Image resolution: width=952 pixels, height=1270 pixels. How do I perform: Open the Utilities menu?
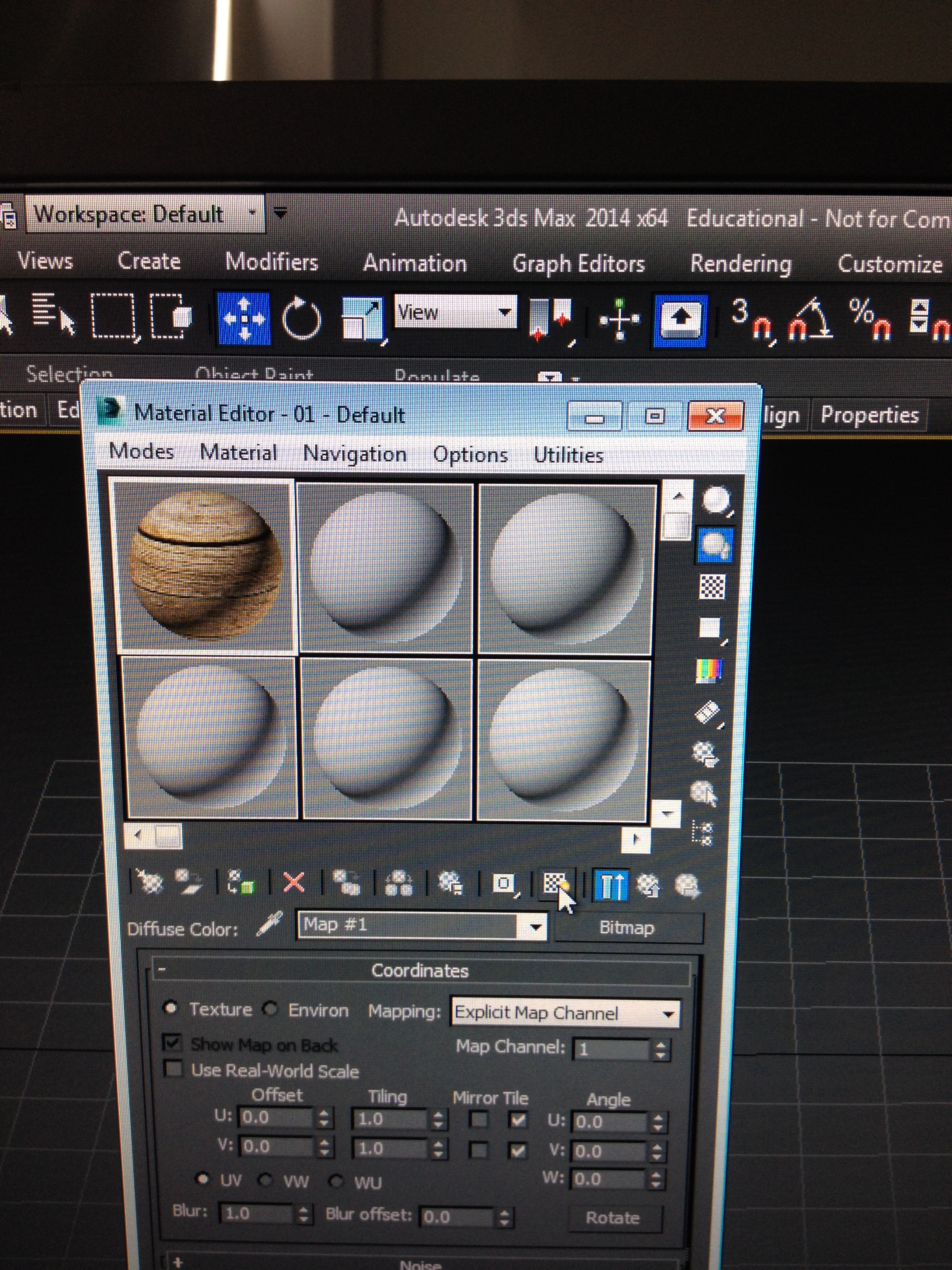click(x=568, y=455)
